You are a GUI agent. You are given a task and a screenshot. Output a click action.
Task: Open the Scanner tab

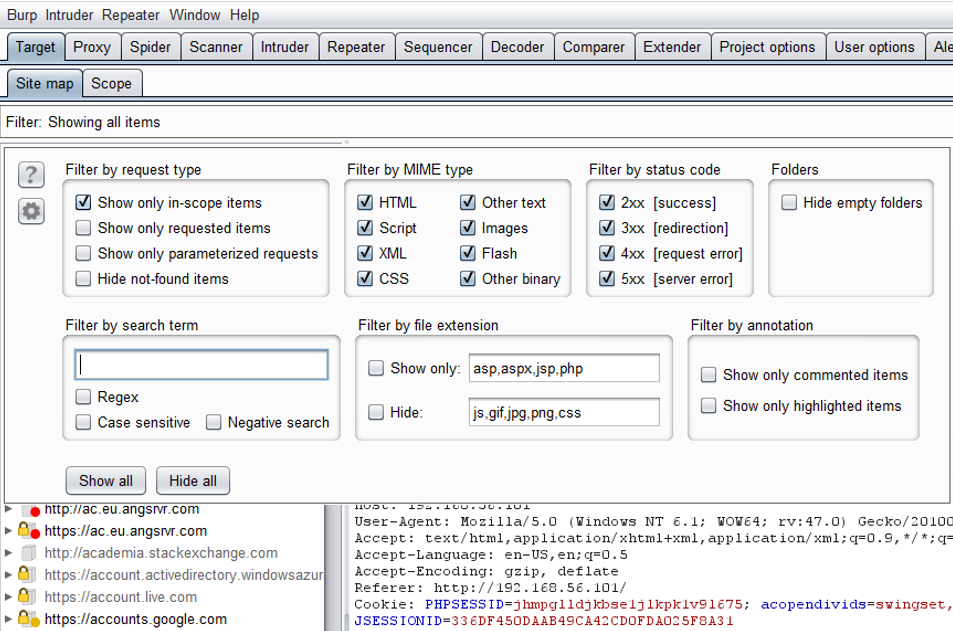coord(216,47)
